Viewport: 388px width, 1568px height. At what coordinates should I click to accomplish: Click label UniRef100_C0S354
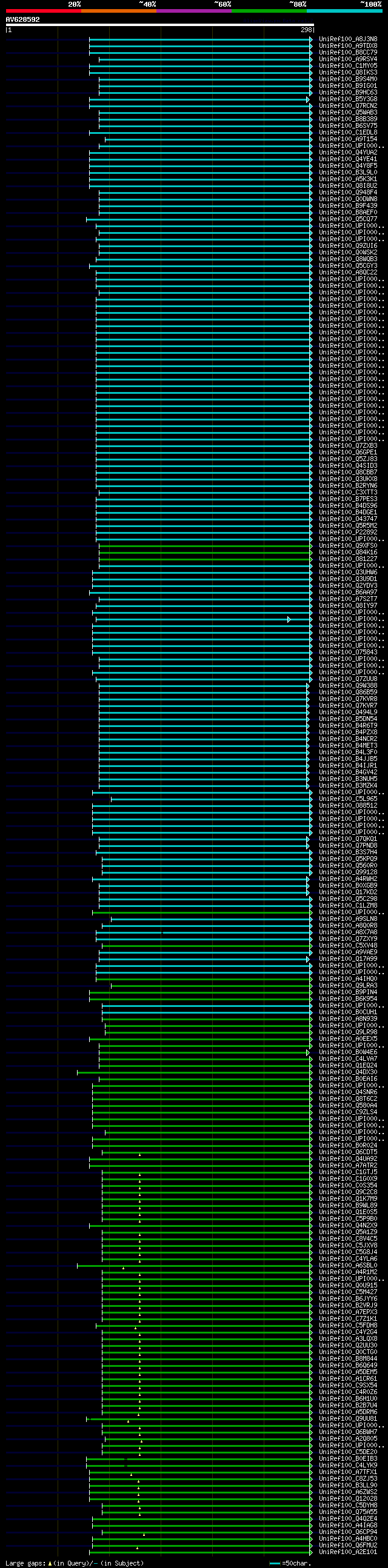pos(348,1186)
